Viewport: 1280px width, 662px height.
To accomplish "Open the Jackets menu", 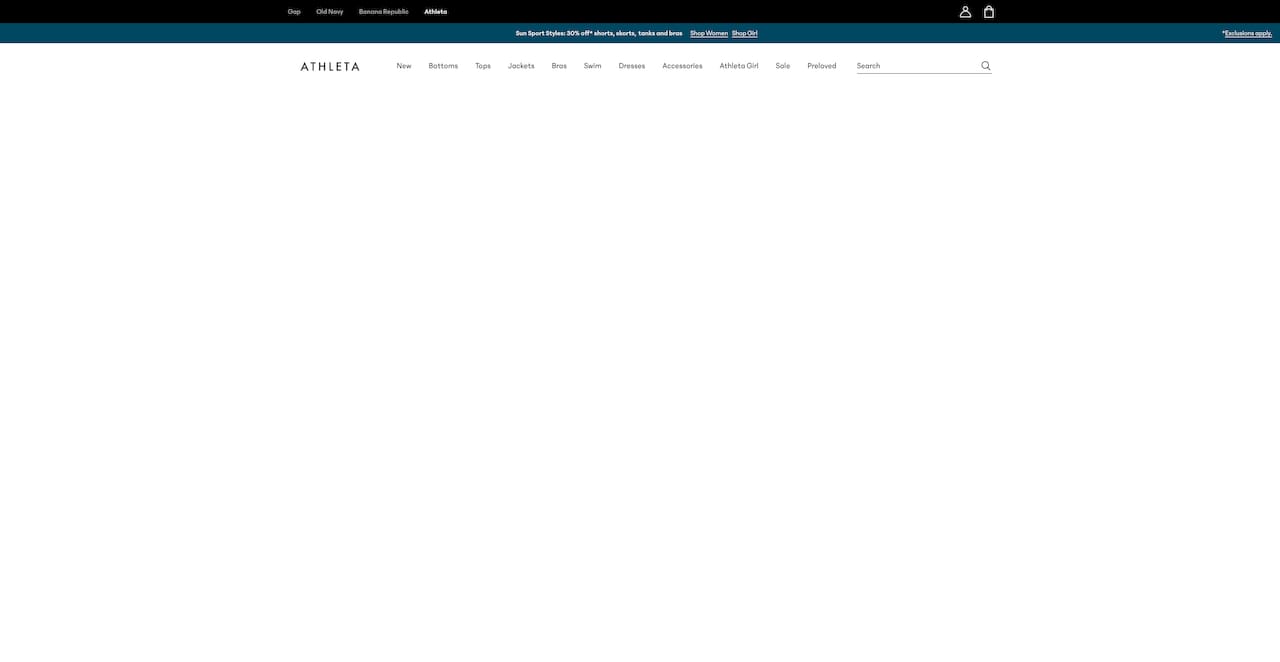I will click(x=521, y=66).
